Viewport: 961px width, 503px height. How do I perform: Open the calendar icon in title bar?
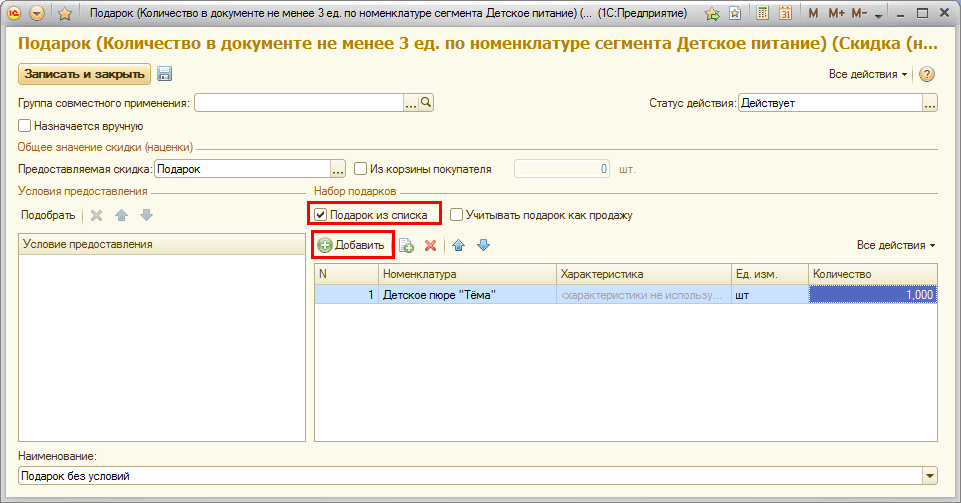click(785, 14)
